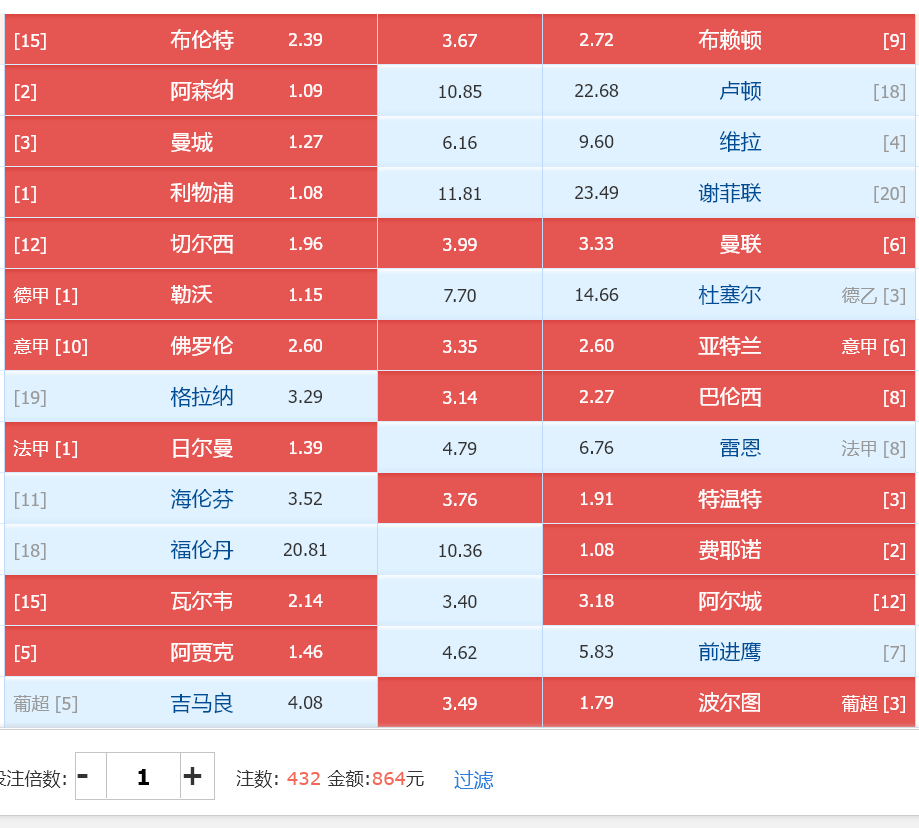Toggle 曼城 home win odds 1.27
Screen dimensions: 919x828
click(x=190, y=141)
